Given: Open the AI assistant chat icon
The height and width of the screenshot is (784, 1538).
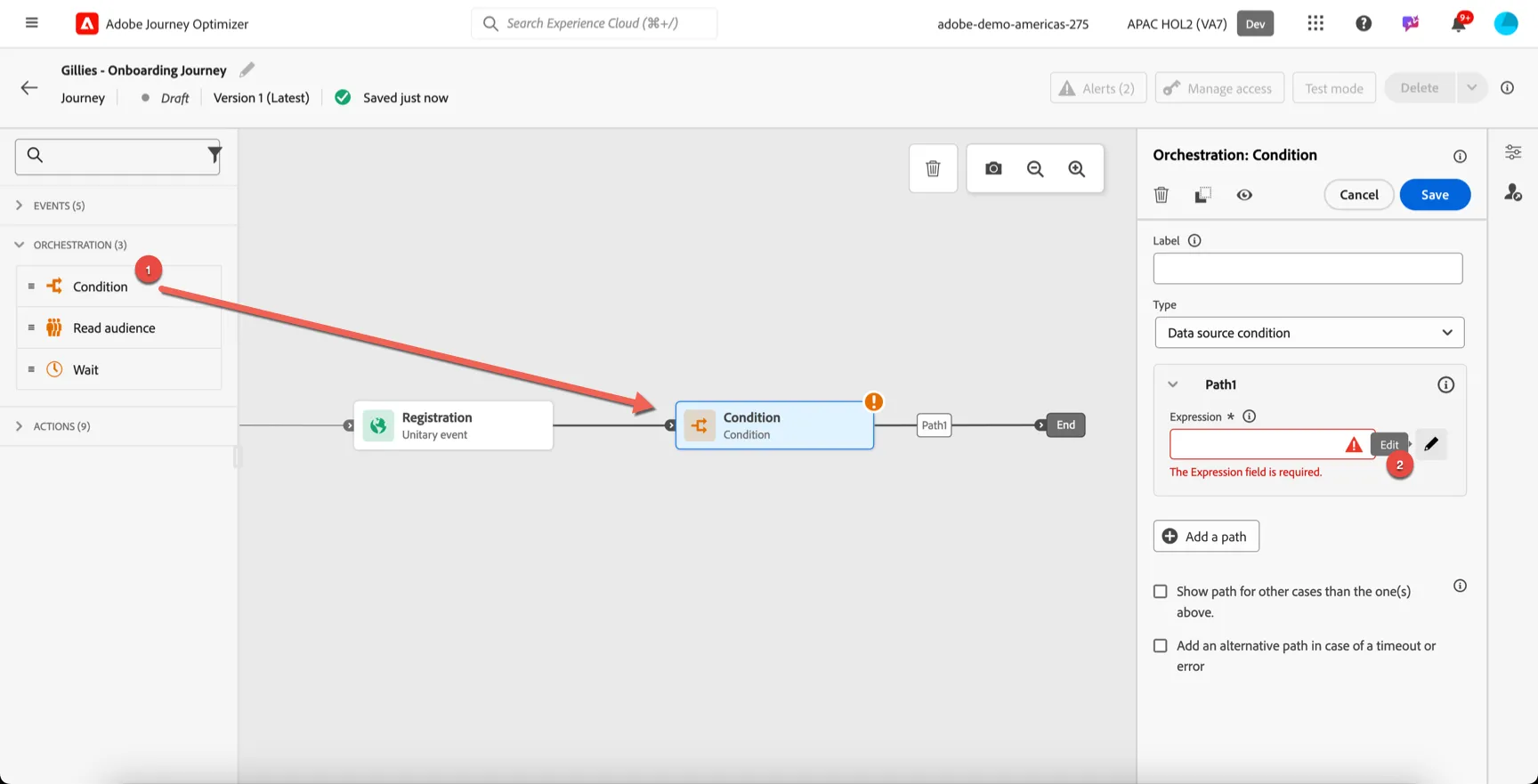Looking at the screenshot, I should coord(1411,23).
